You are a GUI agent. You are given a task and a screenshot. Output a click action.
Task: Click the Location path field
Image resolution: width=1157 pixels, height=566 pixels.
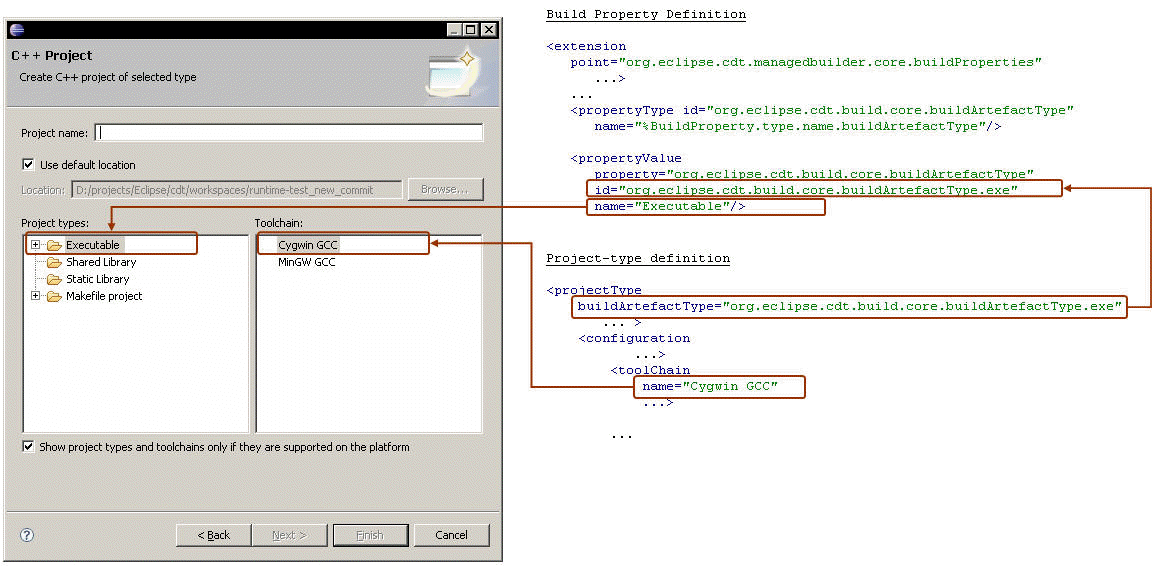pyautogui.click(x=237, y=190)
